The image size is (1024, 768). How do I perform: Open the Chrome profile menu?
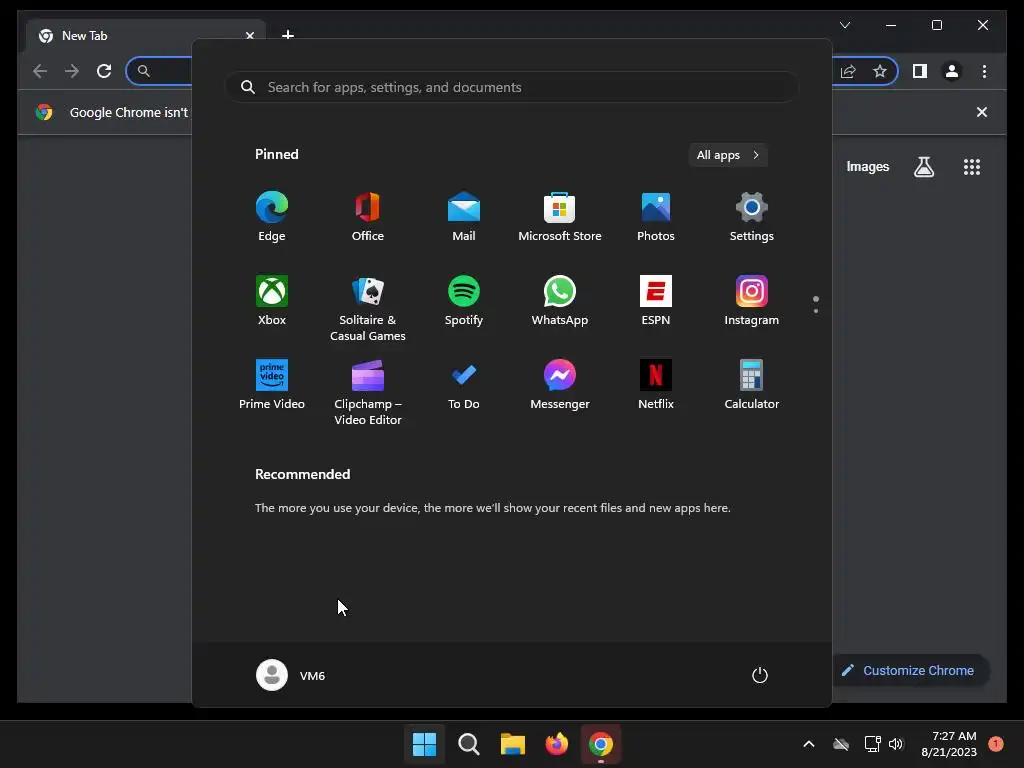click(x=952, y=71)
